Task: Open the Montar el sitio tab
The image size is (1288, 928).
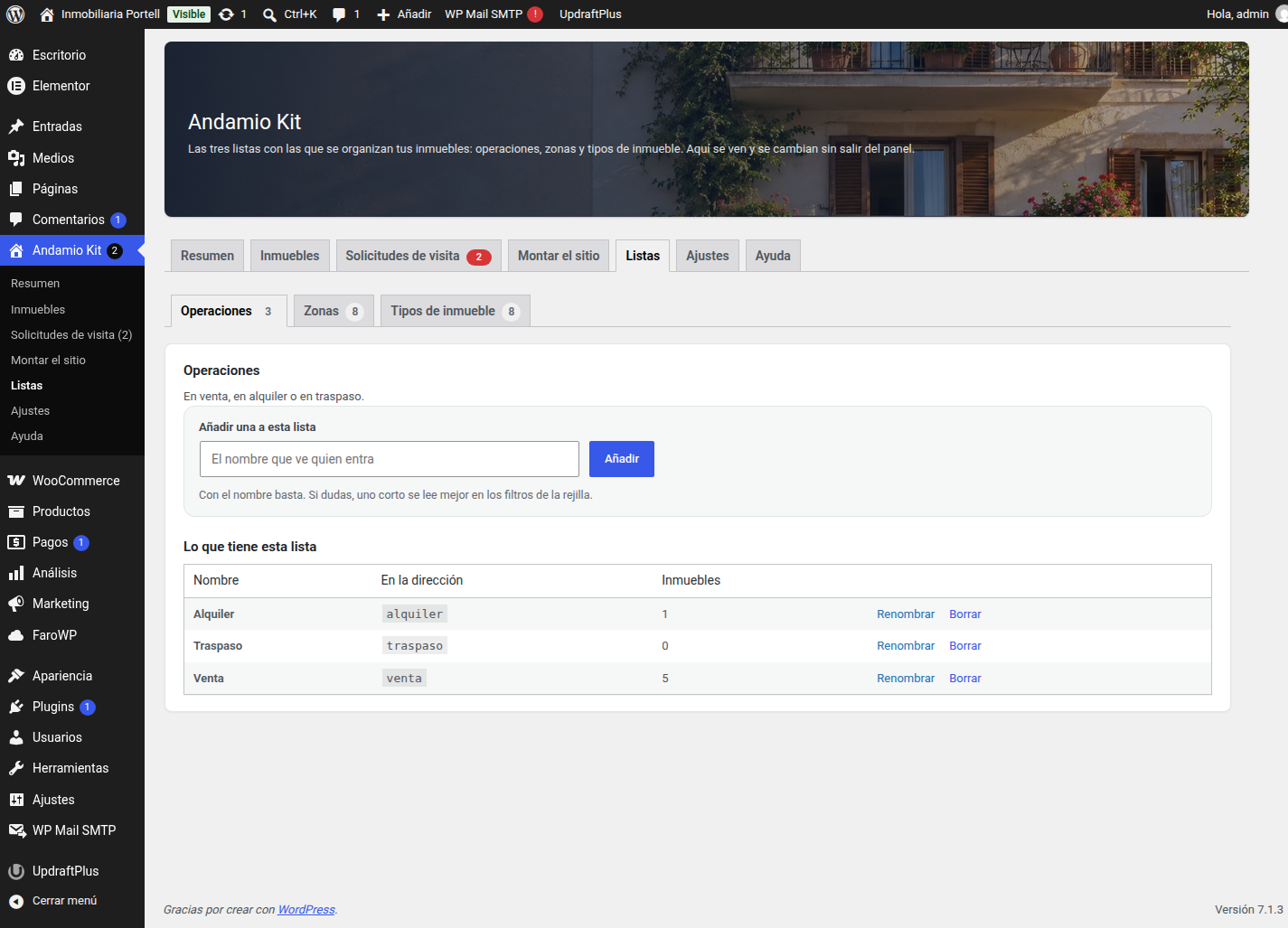Action: click(x=559, y=256)
